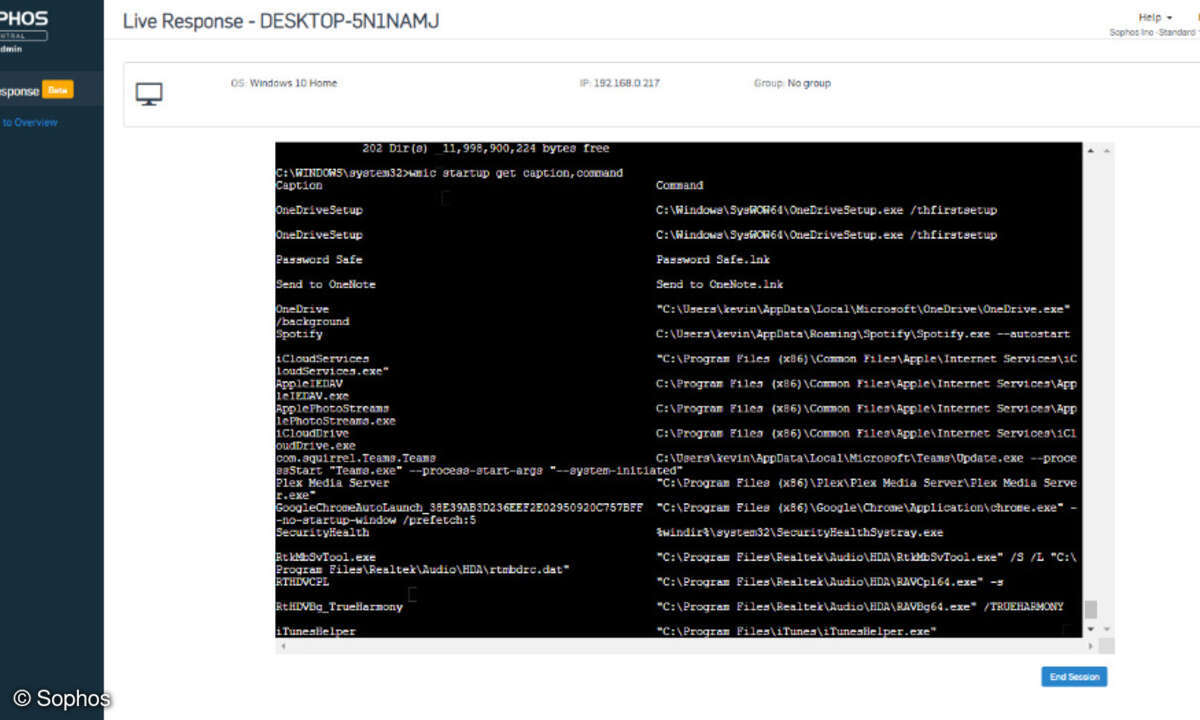Click the "Plex Media Server" caption entry
Screen dimensions: 1200x720
point(333,483)
